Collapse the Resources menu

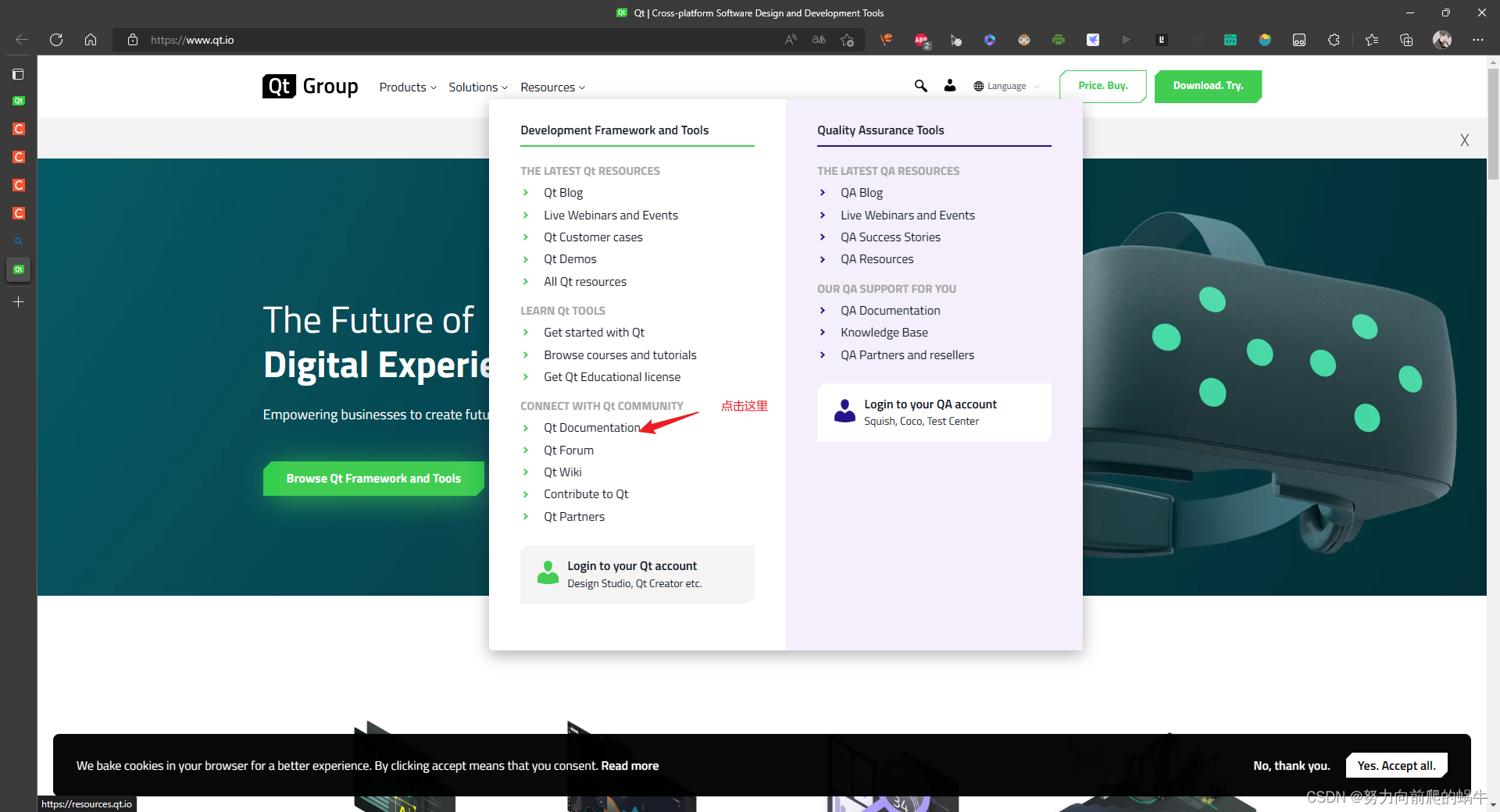coord(553,87)
